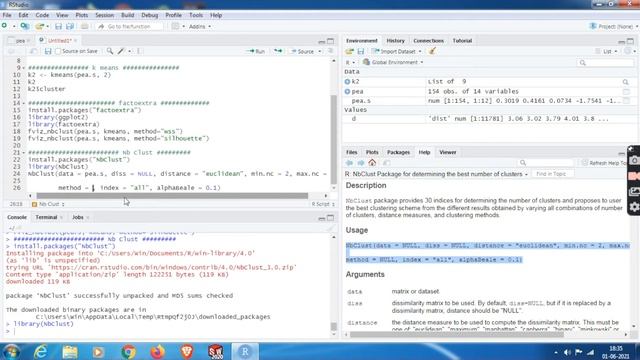Click the Go to file/function field

pyautogui.click(x=130, y=27)
